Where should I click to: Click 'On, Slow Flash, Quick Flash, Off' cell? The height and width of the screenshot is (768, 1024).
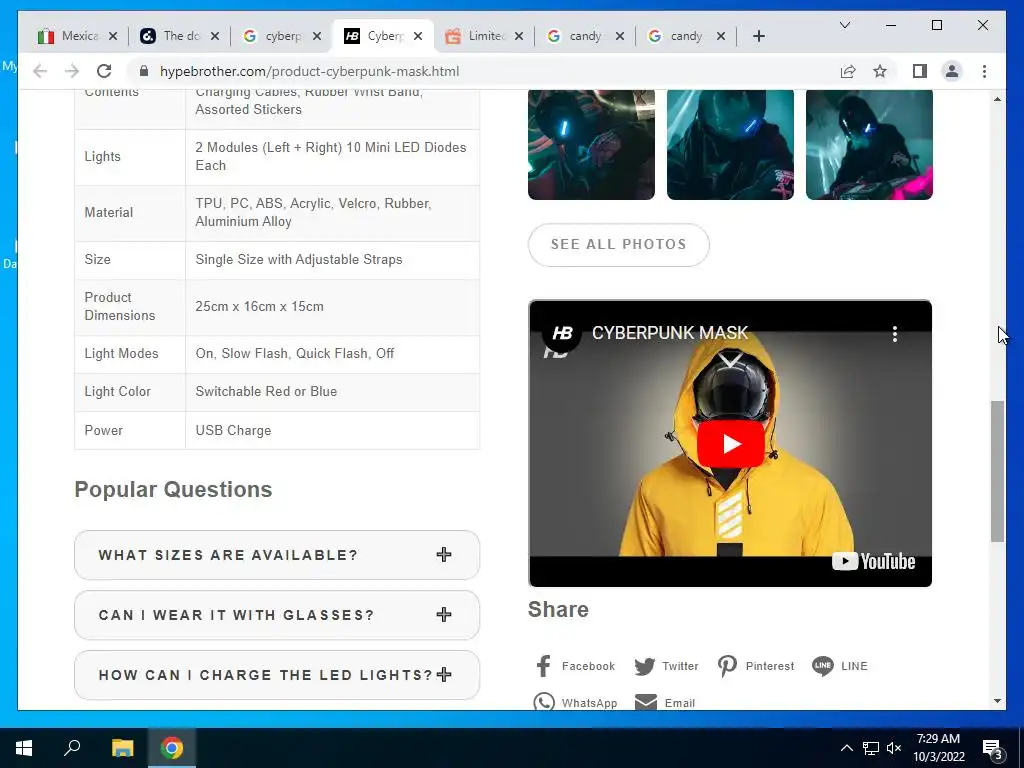tap(333, 354)
